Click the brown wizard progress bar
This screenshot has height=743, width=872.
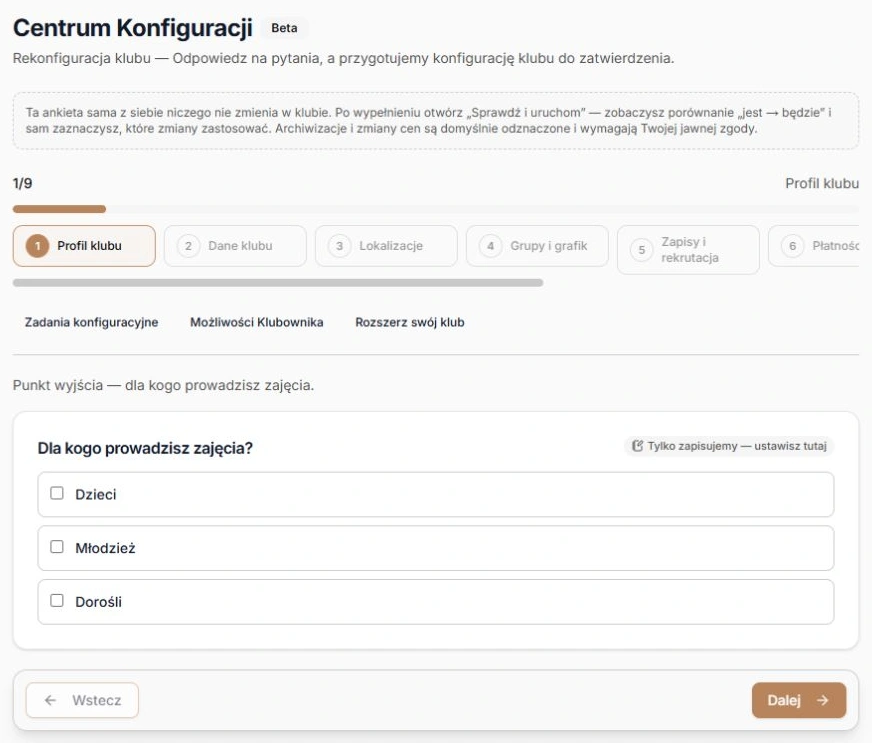60,209
